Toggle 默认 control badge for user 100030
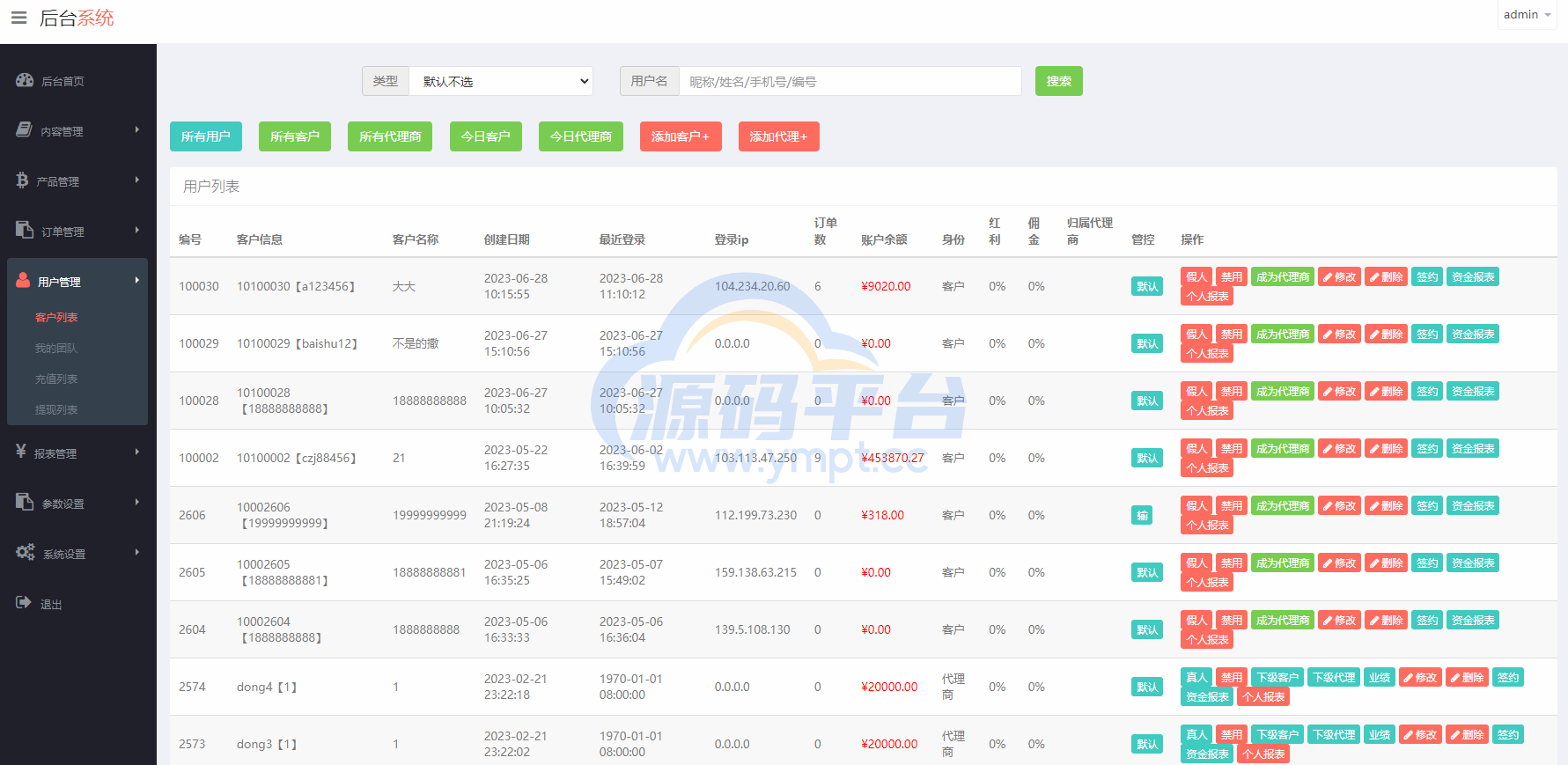Image resolution: width=1568 pixels, height=765 pixels. coord(1147,286)
